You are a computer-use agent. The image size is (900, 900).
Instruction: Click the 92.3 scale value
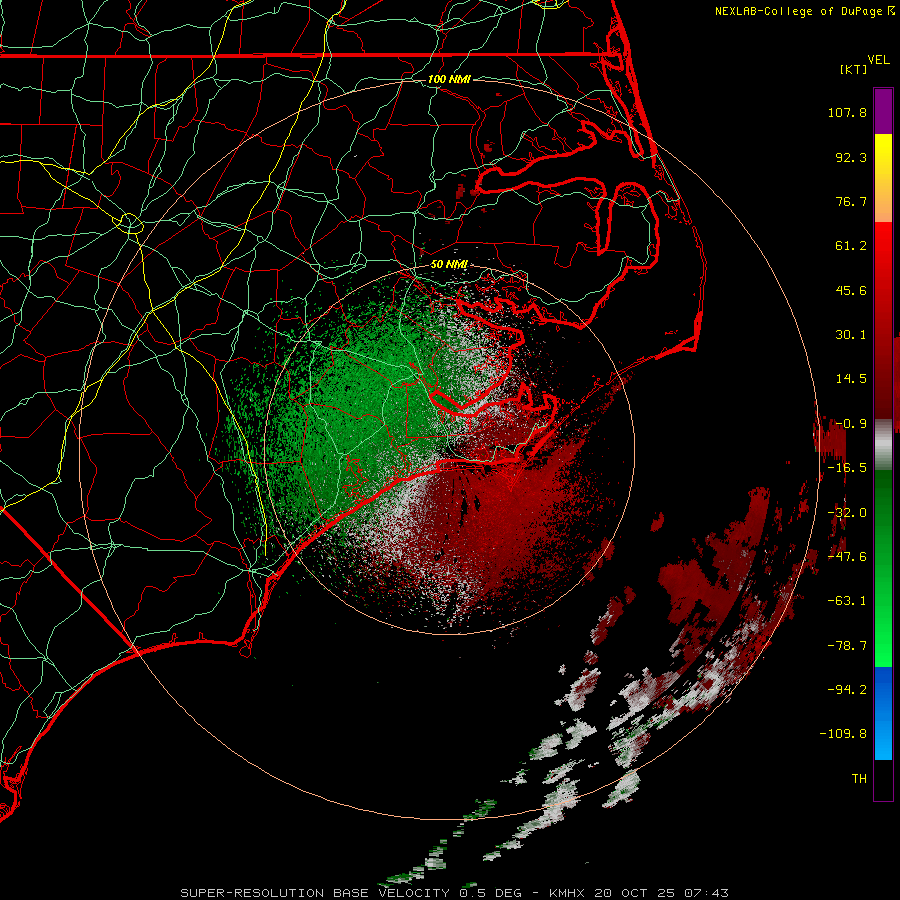pyautogui.click(x=851, y=157)
